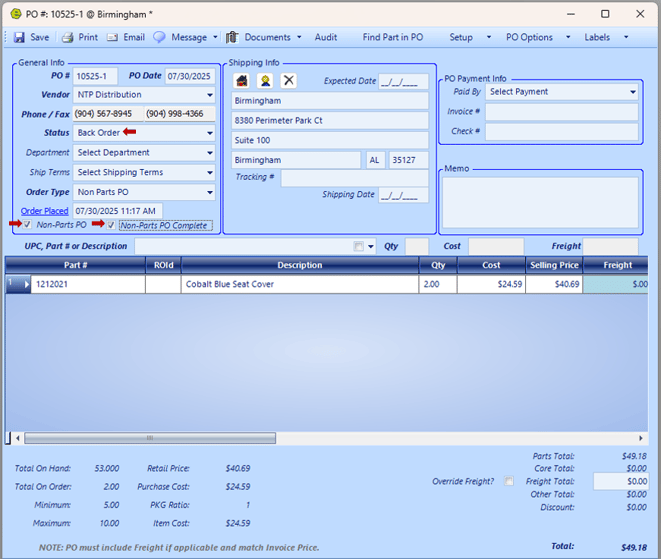Click the app logo in title bar

tap(16, 14)
